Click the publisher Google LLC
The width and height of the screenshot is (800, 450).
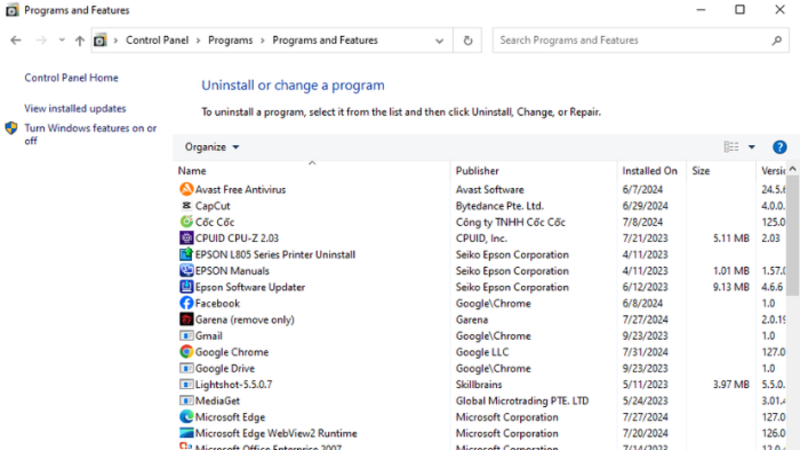click(482, 352)
